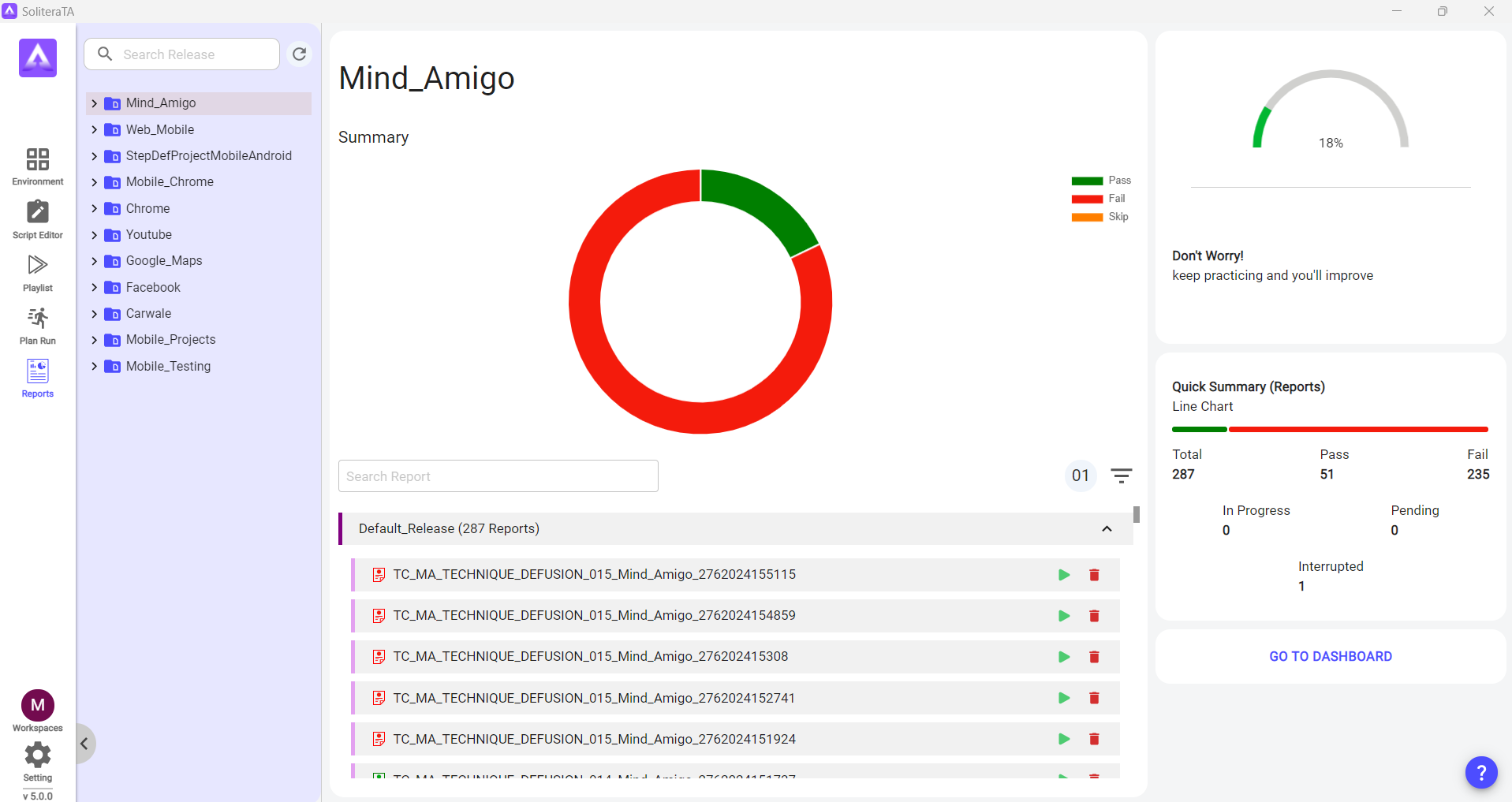Expand the Mobile_Testing tree node
Screen dimensions: 1512x802
click(94, 366)
